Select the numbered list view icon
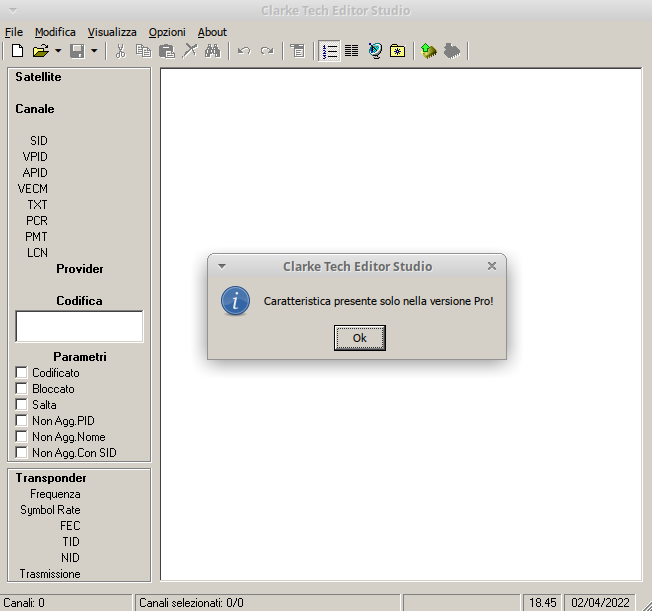This screenshot has width=652, height=611. [329, 51]
